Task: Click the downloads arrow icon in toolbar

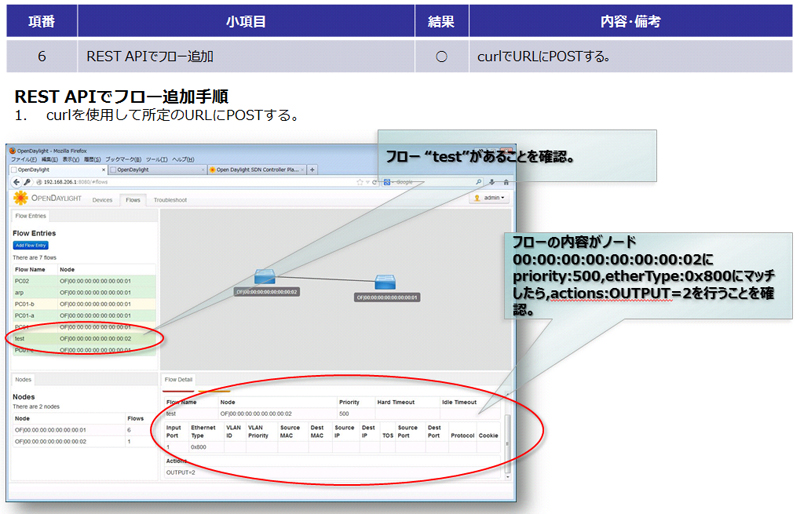Action: [491, 182]
